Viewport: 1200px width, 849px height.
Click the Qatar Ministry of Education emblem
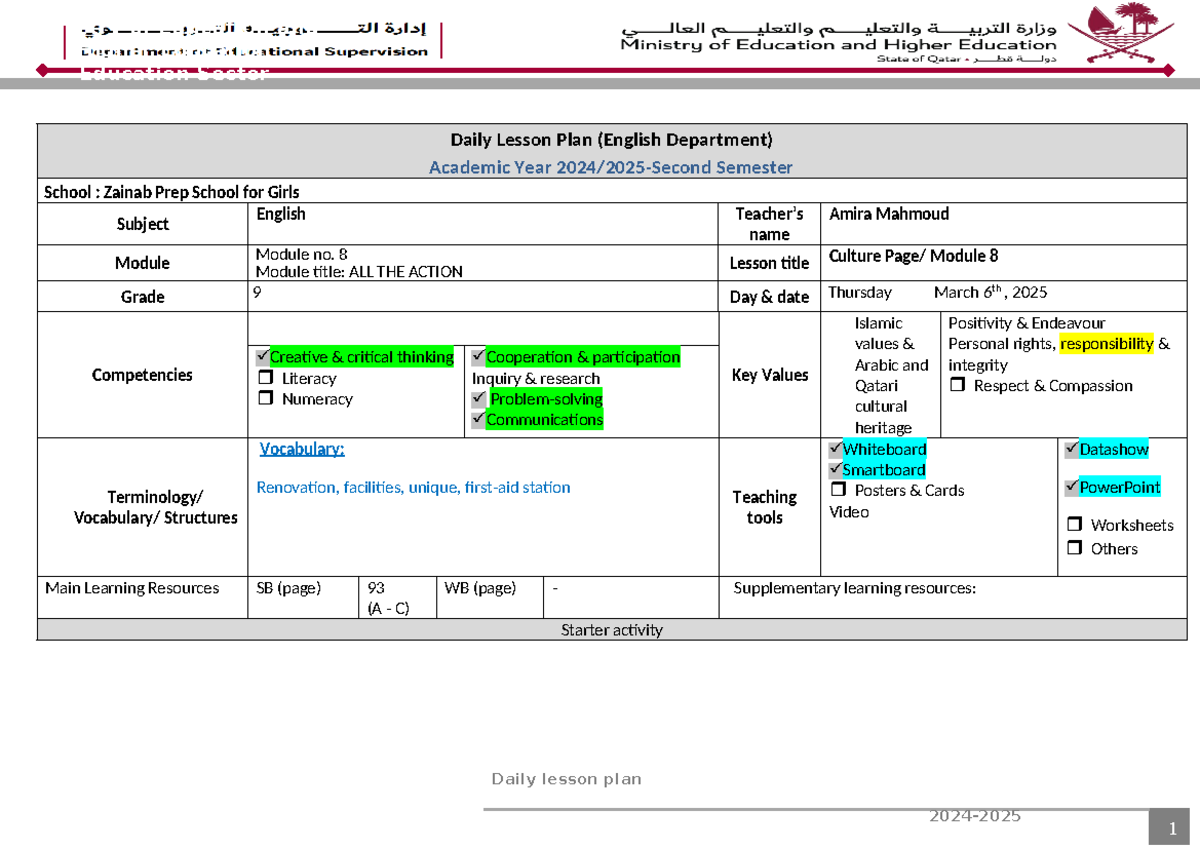1120,35
